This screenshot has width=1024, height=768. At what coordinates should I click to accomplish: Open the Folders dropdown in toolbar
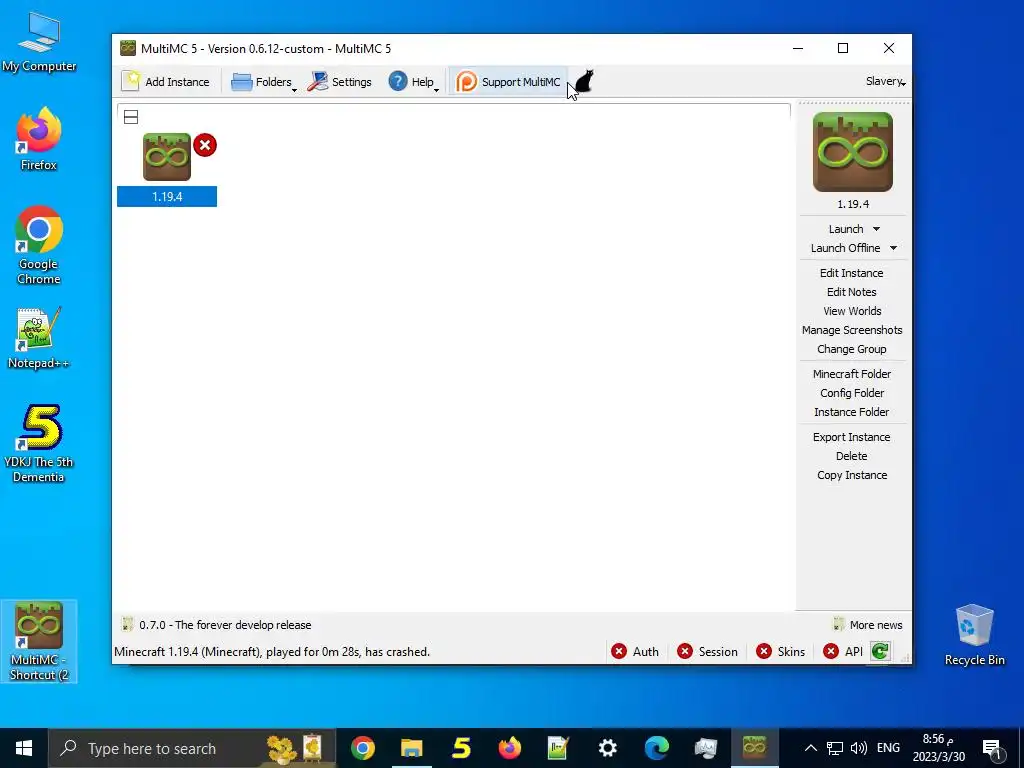pos(264,82)
